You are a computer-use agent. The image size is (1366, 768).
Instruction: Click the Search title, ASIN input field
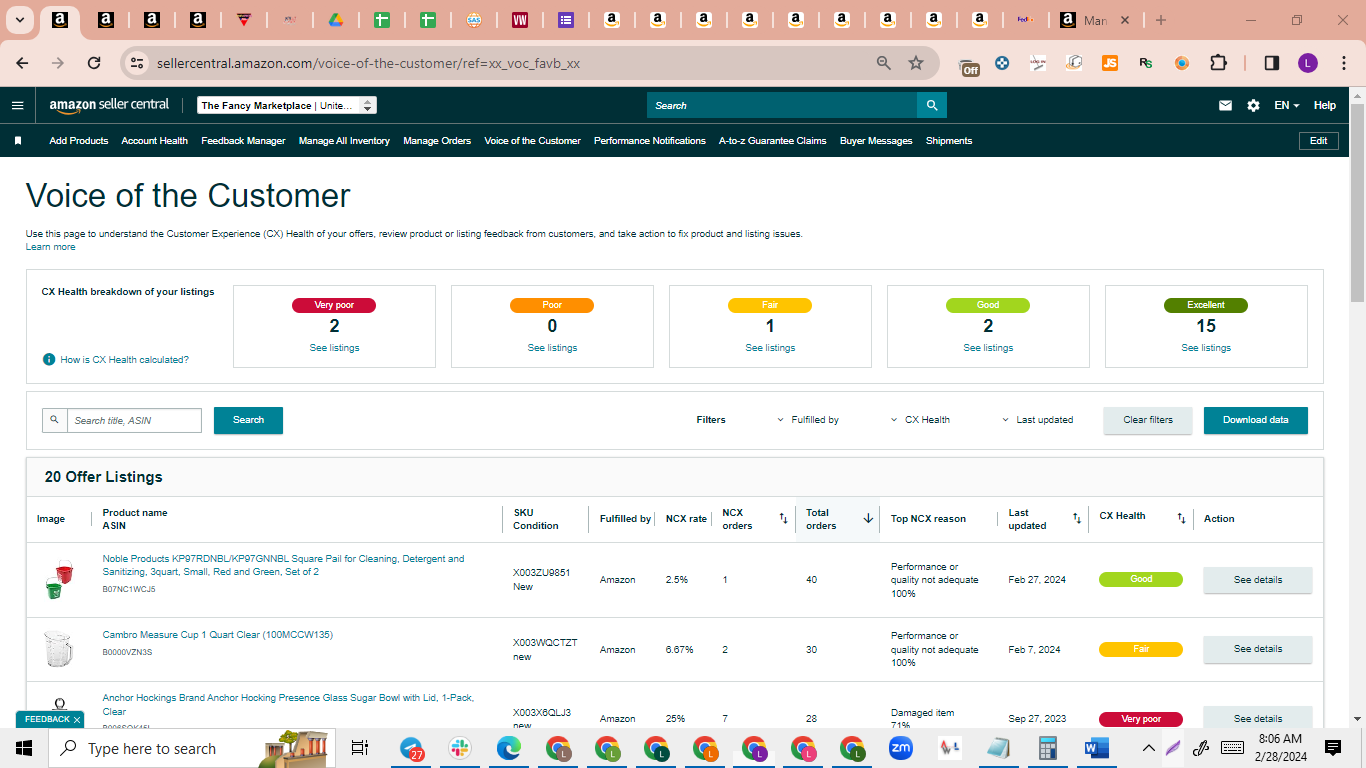pyautogui.click(x=134, y=420)
